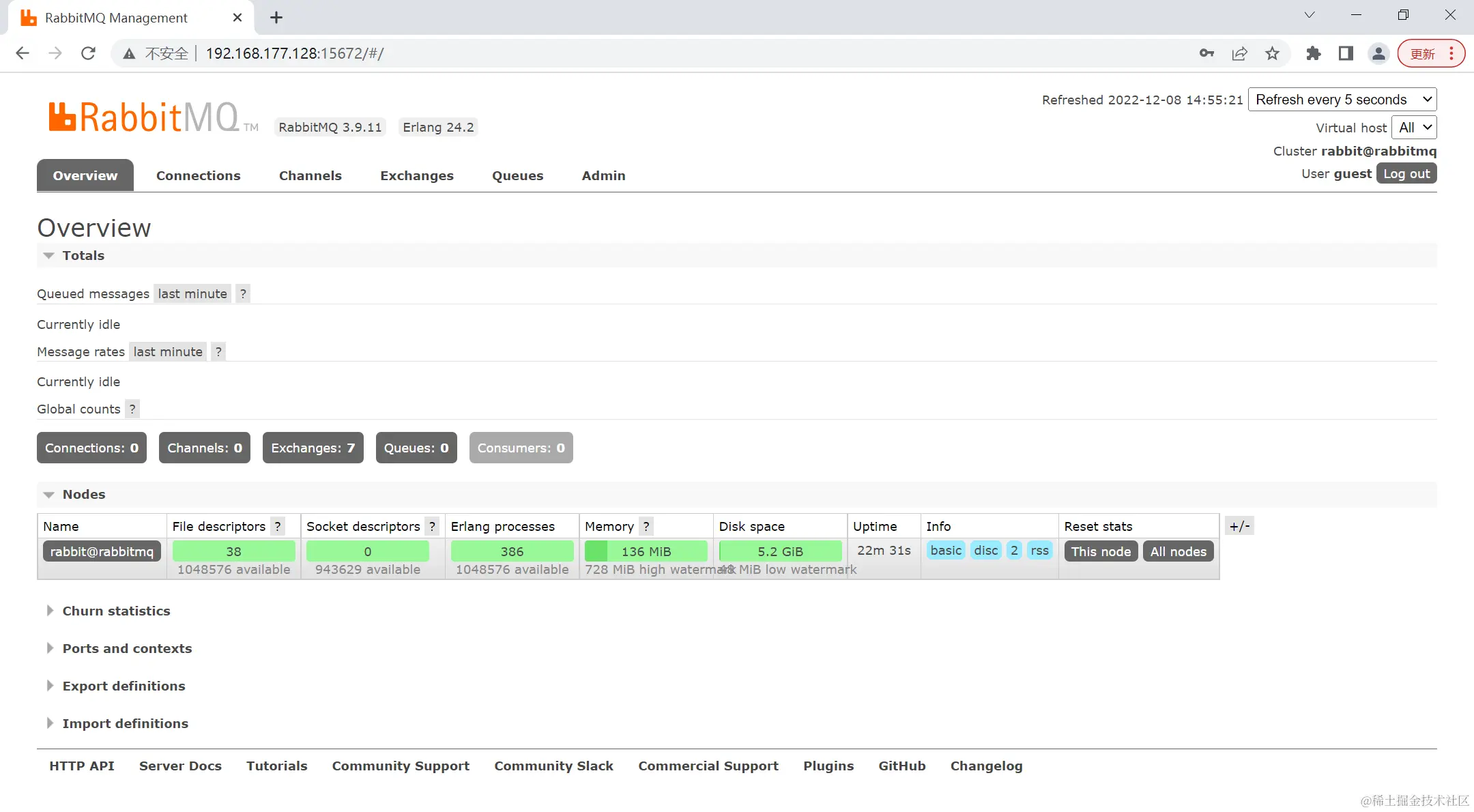
Task: Open the Tutorials footer link
Action: 277,766
